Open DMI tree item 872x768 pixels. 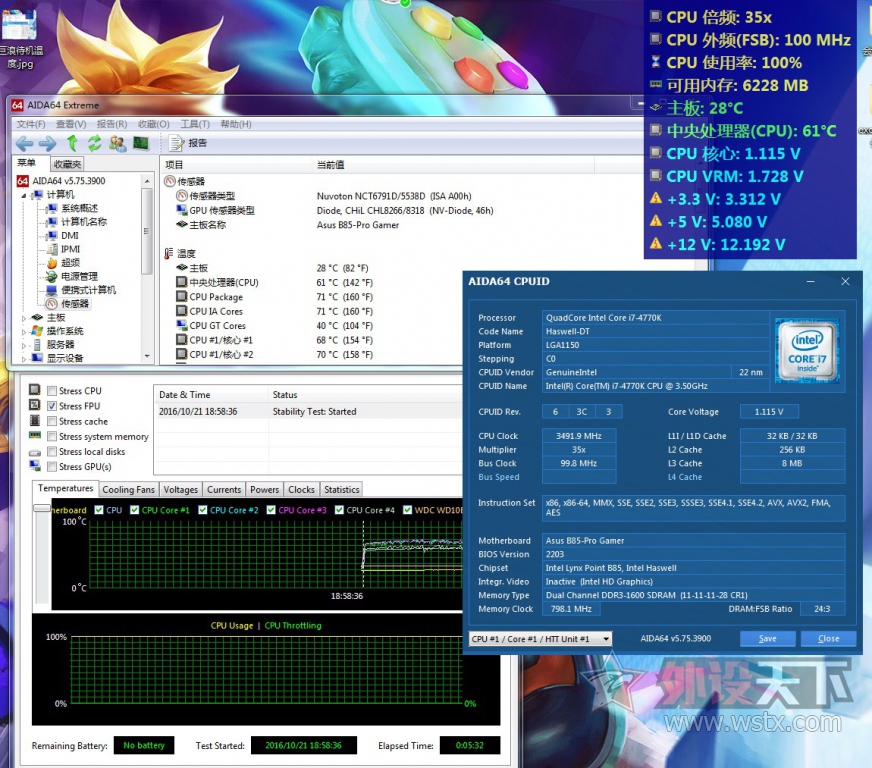point(70,235)
